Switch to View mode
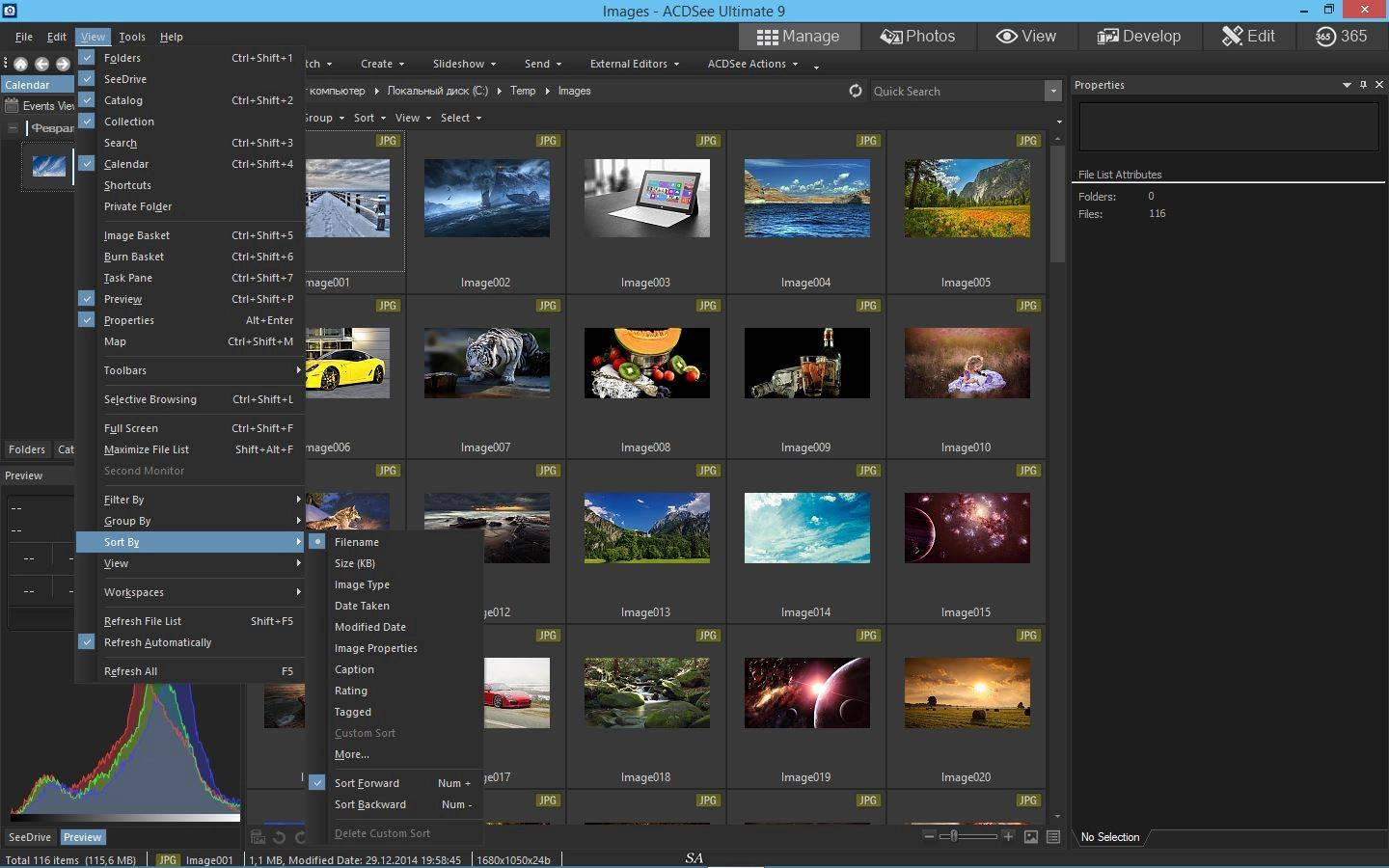The width and height of the screenshot is (1389, 868). (1025, 37)
